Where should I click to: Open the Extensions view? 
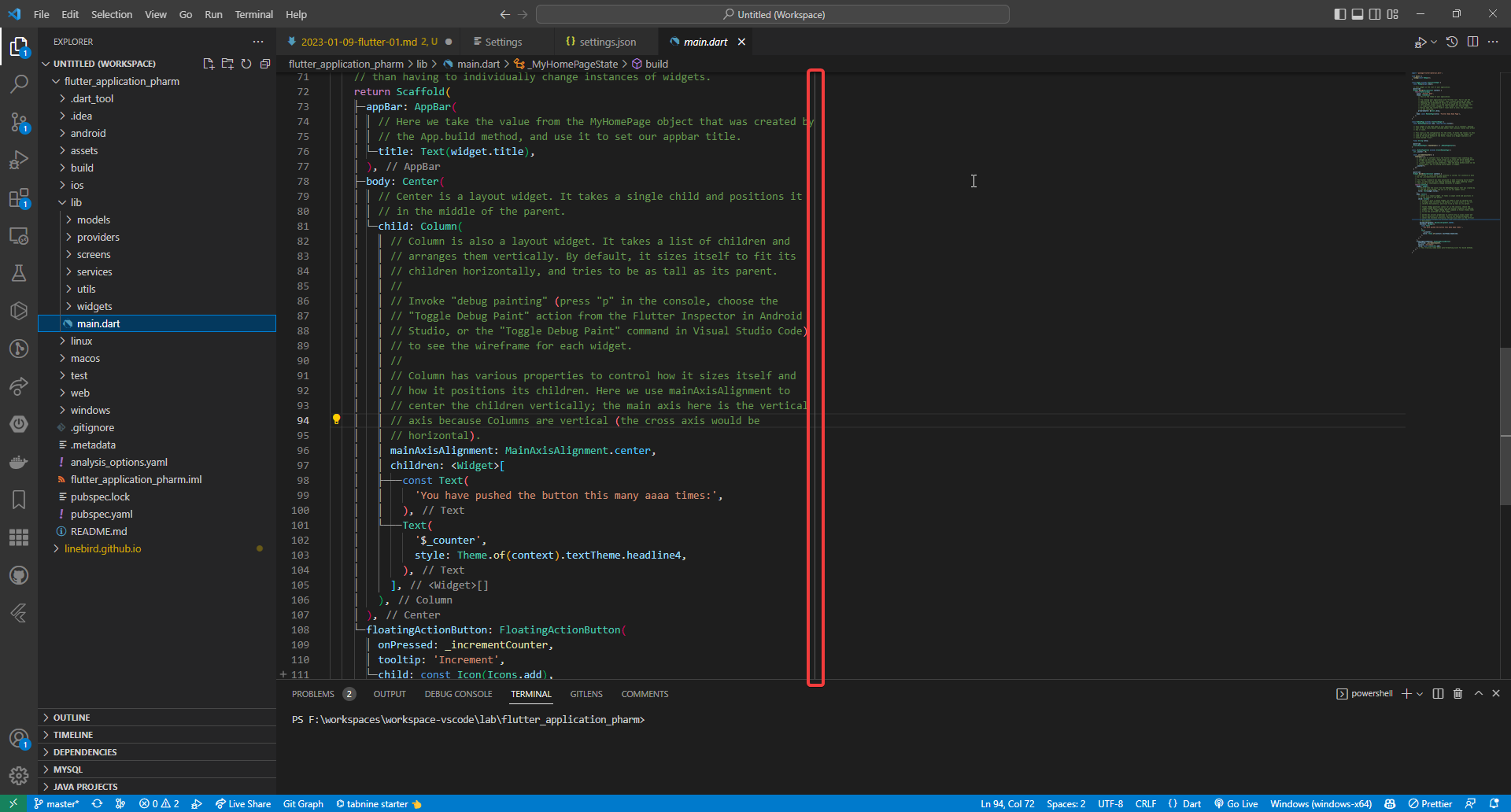coord(19,197)
